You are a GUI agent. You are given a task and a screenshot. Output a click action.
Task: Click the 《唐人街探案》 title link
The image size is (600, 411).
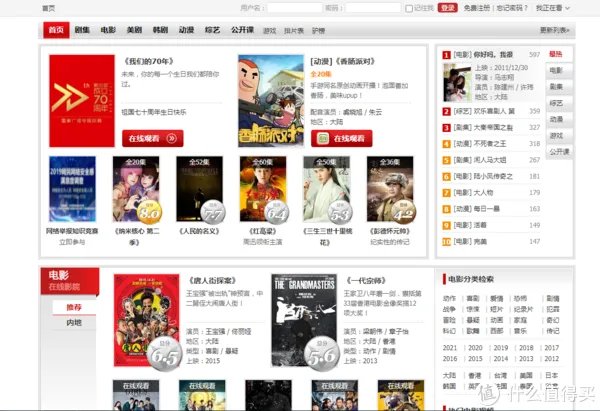[212, 281]
